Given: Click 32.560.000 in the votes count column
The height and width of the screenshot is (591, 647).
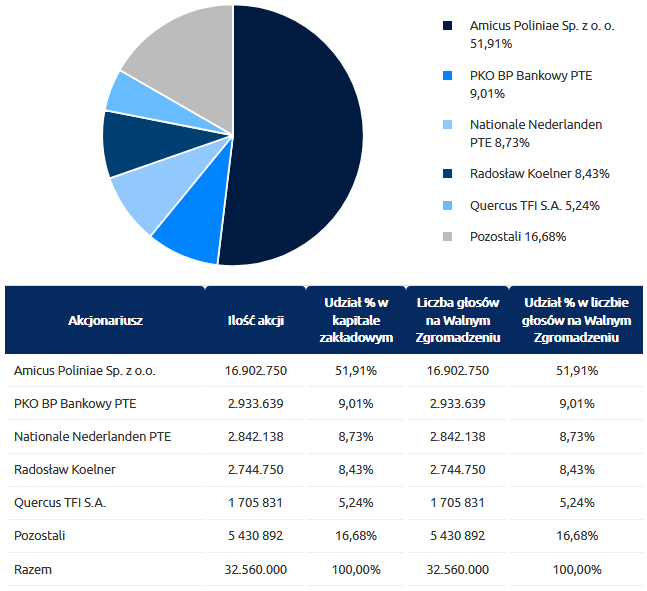Looking at the screenshot, I should [458, 570].
